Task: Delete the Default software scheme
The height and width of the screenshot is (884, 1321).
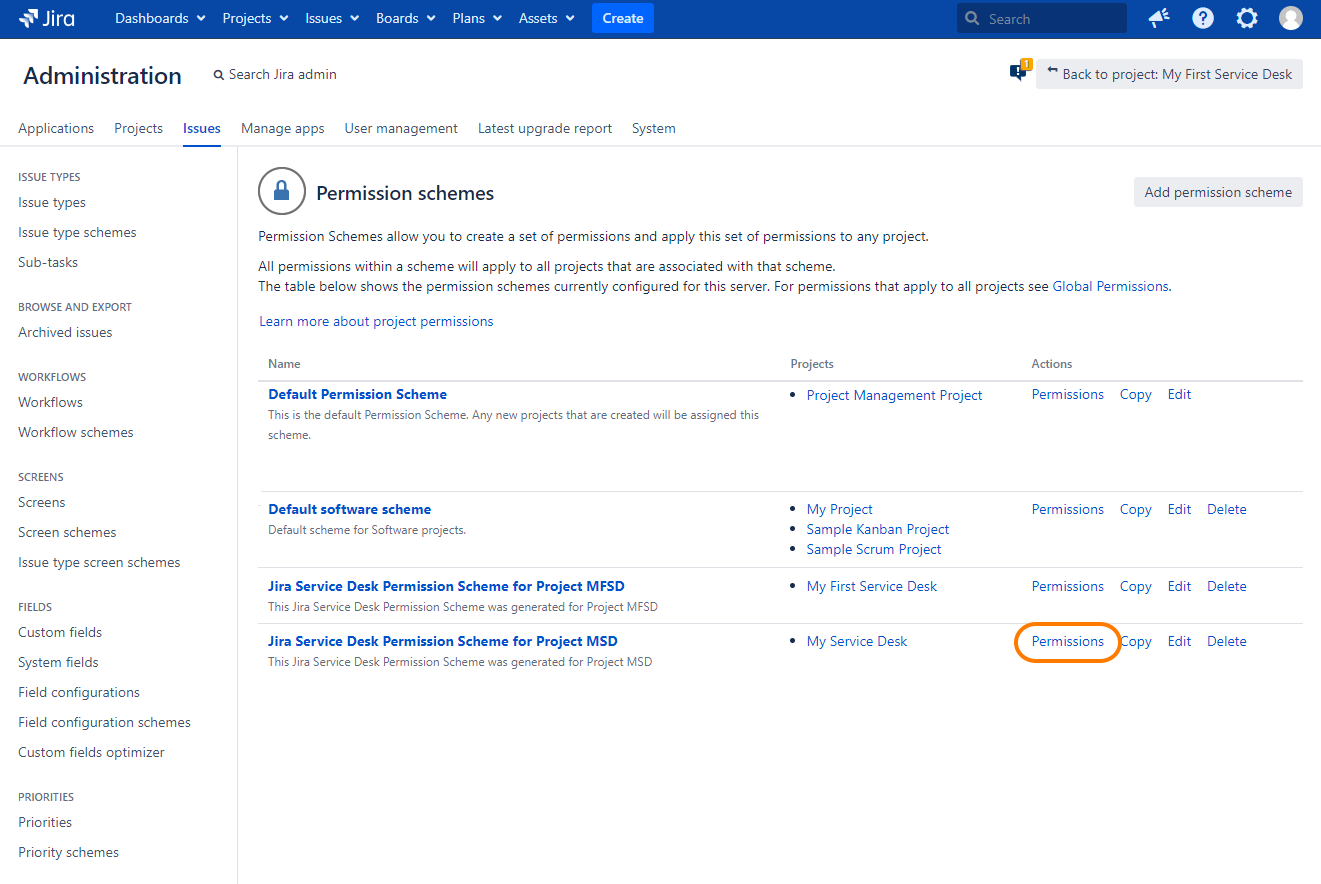Action: coord(1226,509)
